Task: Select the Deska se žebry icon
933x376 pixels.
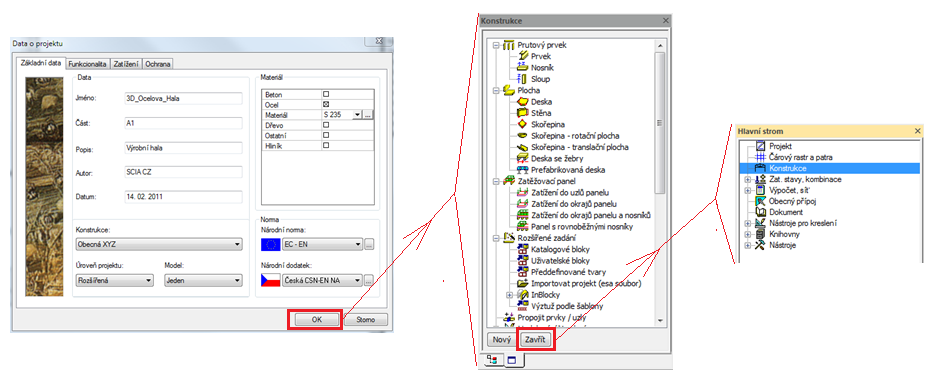Action: [x=523, y=158]
